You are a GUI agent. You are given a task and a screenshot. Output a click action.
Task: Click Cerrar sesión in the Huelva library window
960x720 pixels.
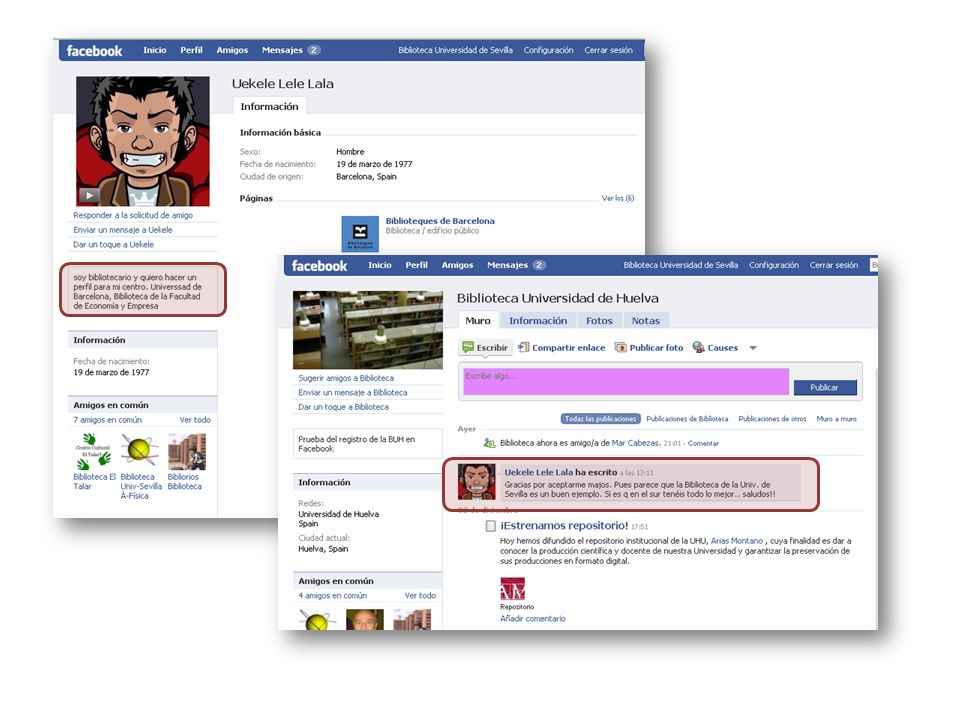834,265
